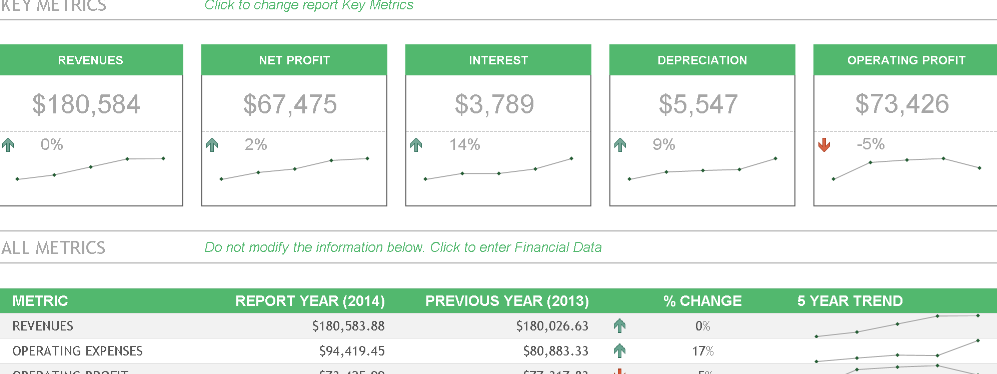Click the up arrow in Revenues table row

tap(620, 326)
